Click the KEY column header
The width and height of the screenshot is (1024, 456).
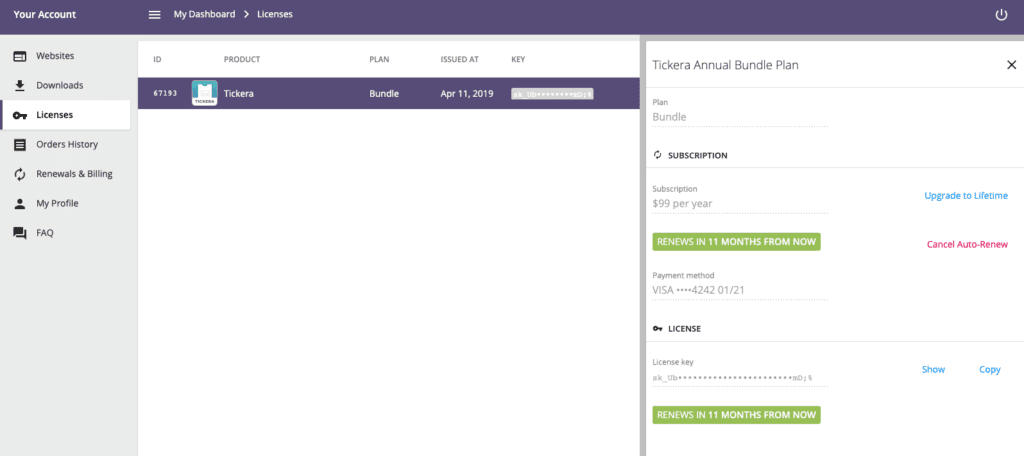pos(518,59)
